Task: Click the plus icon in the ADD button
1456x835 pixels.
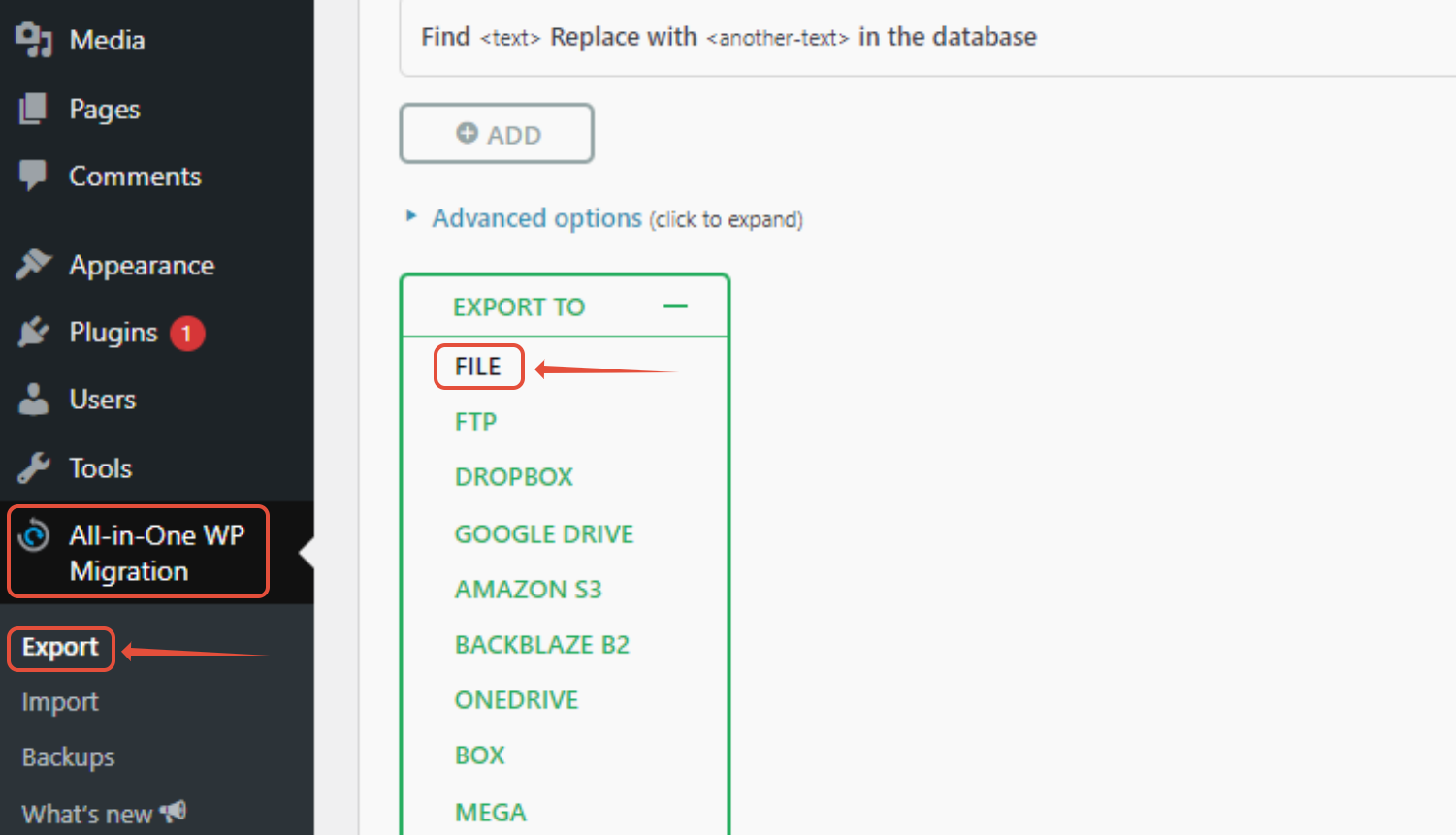Action: (468, 133)
